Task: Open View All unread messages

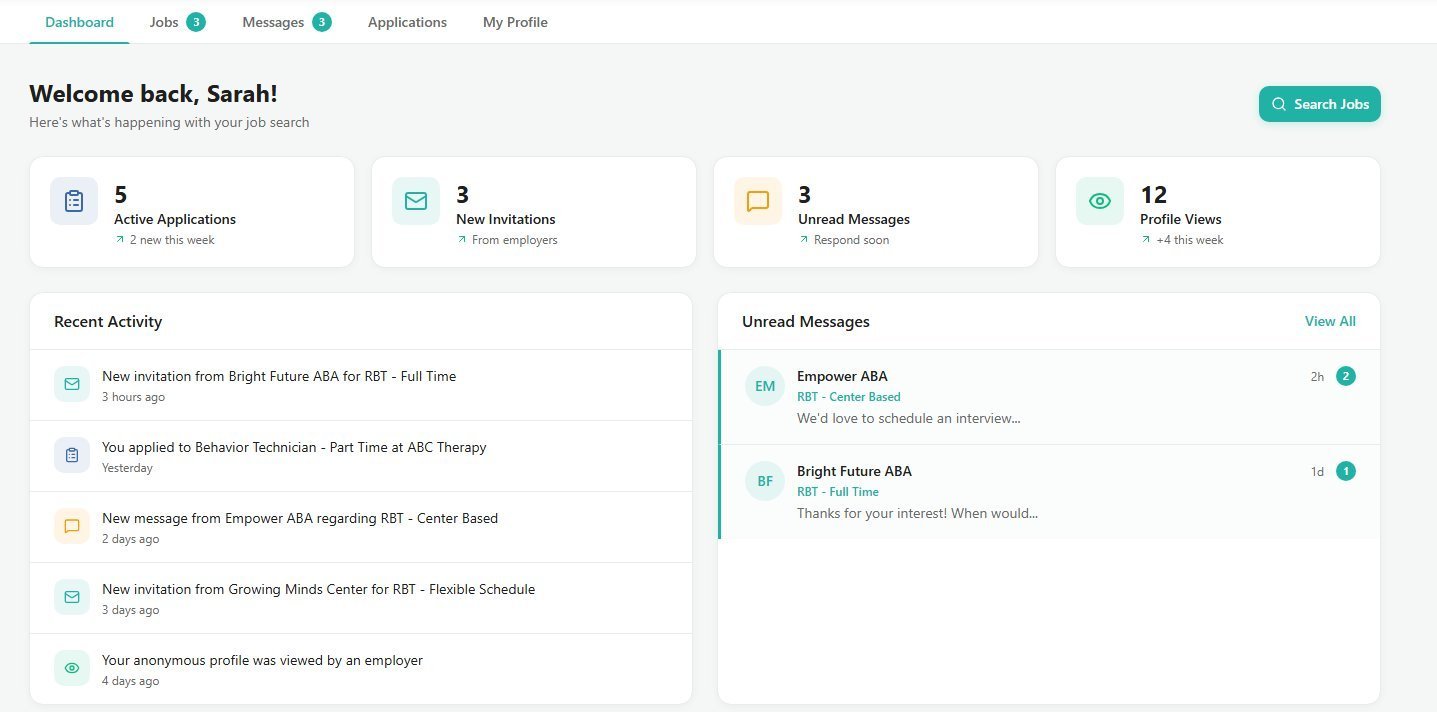Action: pos(1329,321)
